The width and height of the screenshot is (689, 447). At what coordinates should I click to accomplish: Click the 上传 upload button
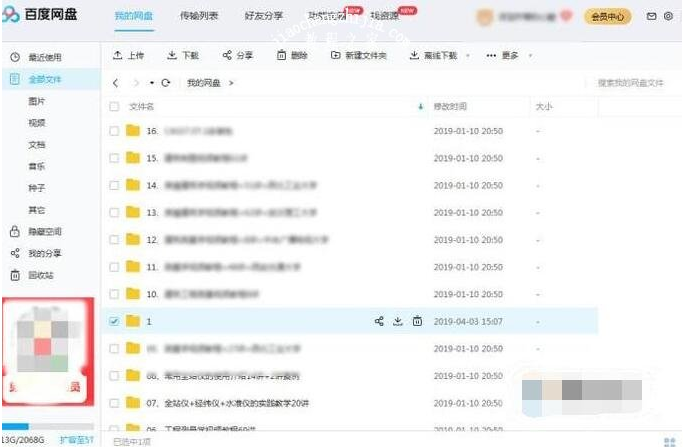tap(128, 55)
